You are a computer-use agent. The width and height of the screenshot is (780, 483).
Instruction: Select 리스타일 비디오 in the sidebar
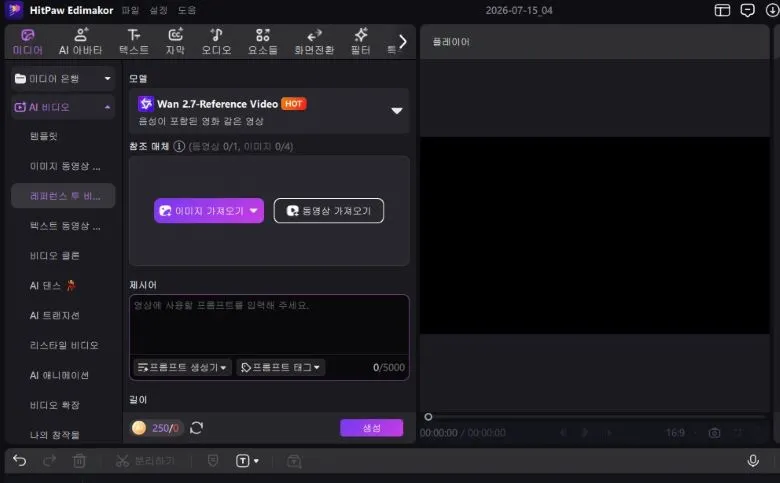click(64, 345)
